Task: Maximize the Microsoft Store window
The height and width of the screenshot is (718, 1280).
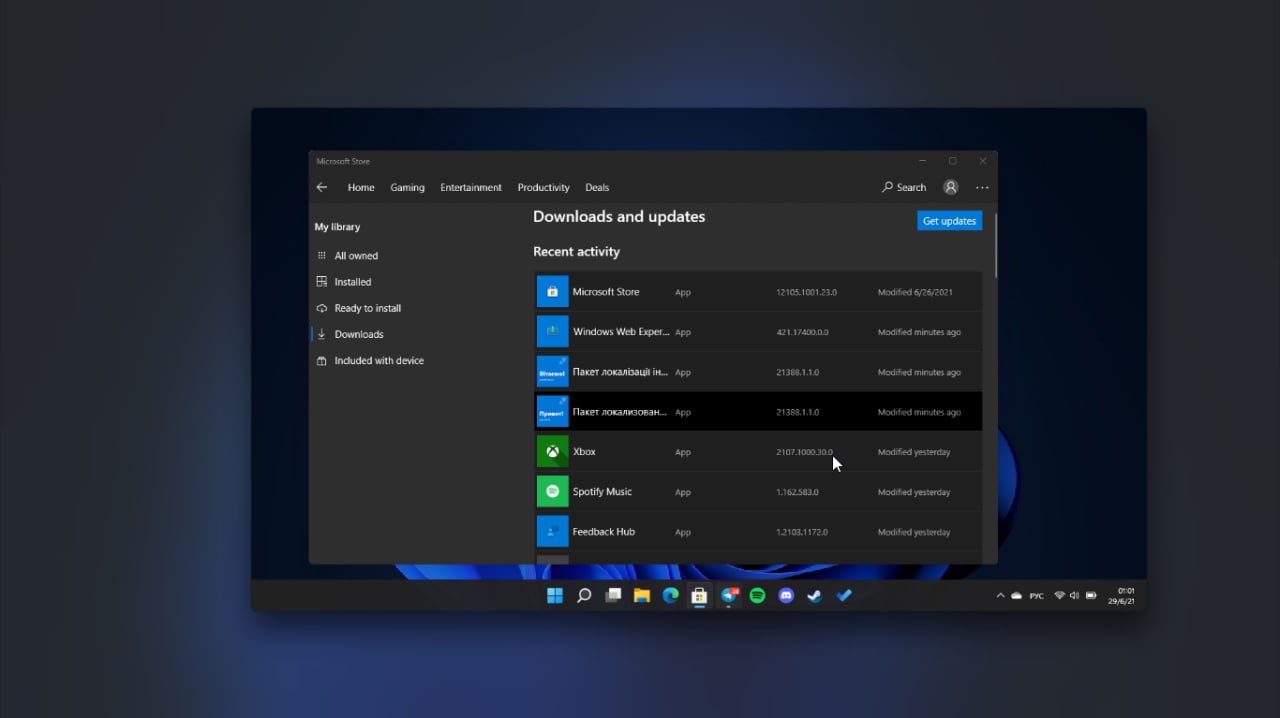Action: [x=952, y=161]
